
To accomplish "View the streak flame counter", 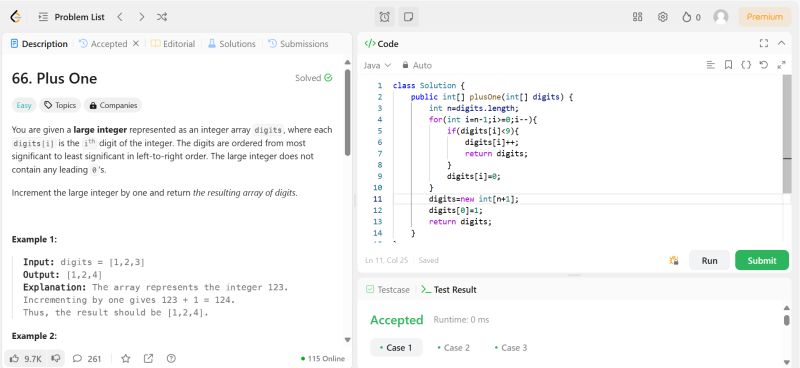I will pyautogui.click(x=691, y=17).
